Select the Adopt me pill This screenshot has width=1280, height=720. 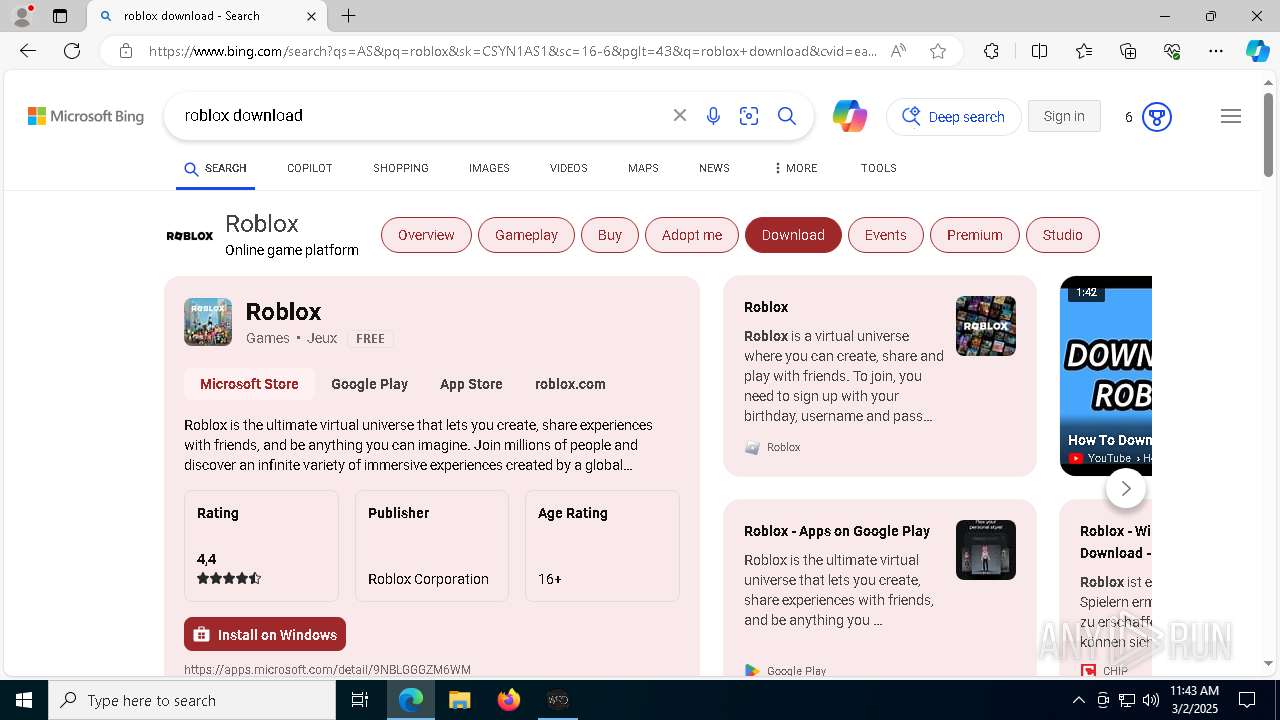[692, 235]
